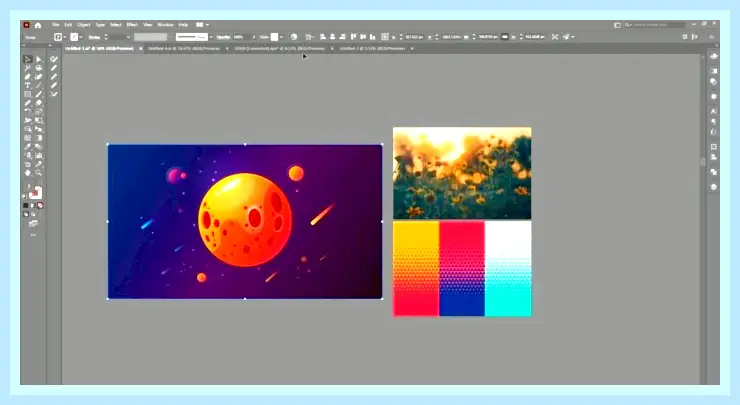Click the Search field in title bar

[x=655, y=25]
